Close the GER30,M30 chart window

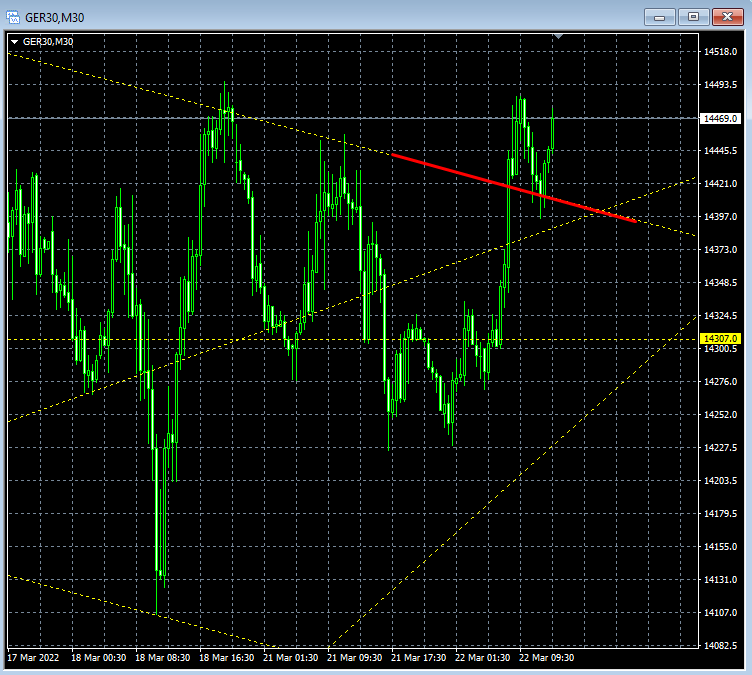coord(728,17)
